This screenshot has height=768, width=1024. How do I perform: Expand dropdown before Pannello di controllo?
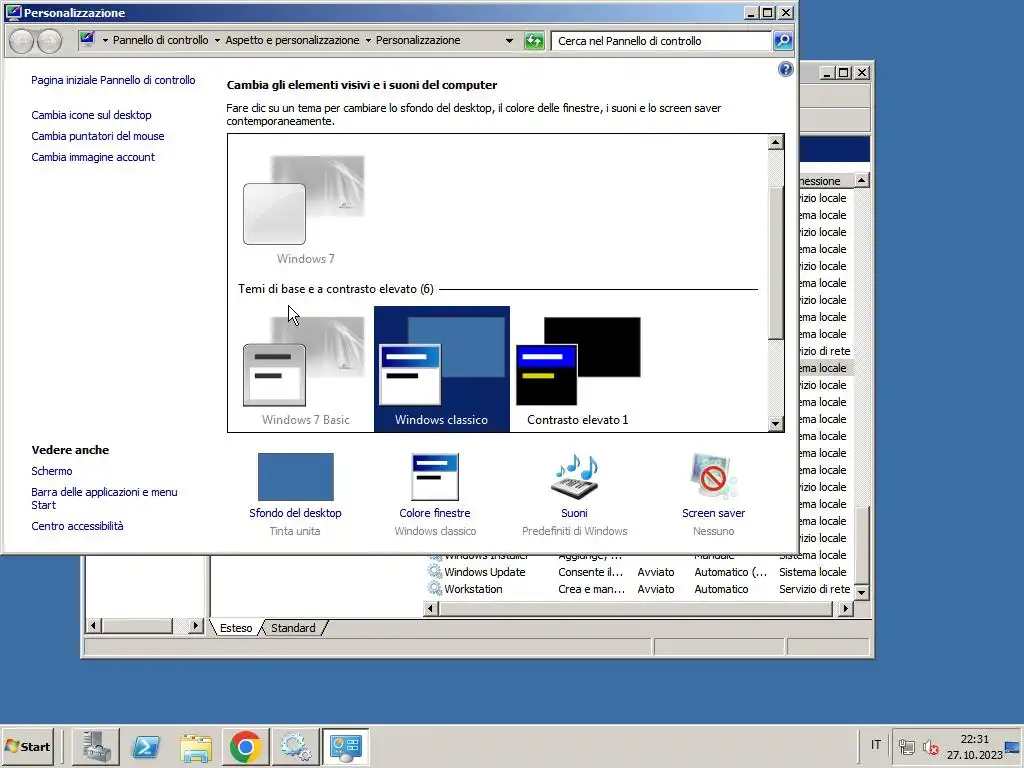pos(105,40)
